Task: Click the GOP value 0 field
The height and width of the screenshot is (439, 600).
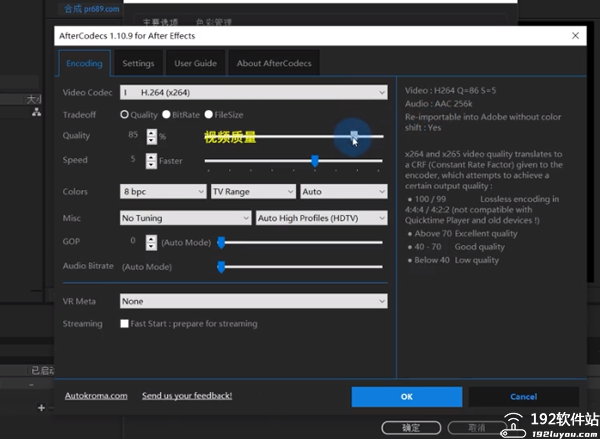Action: tap(133, 240)
